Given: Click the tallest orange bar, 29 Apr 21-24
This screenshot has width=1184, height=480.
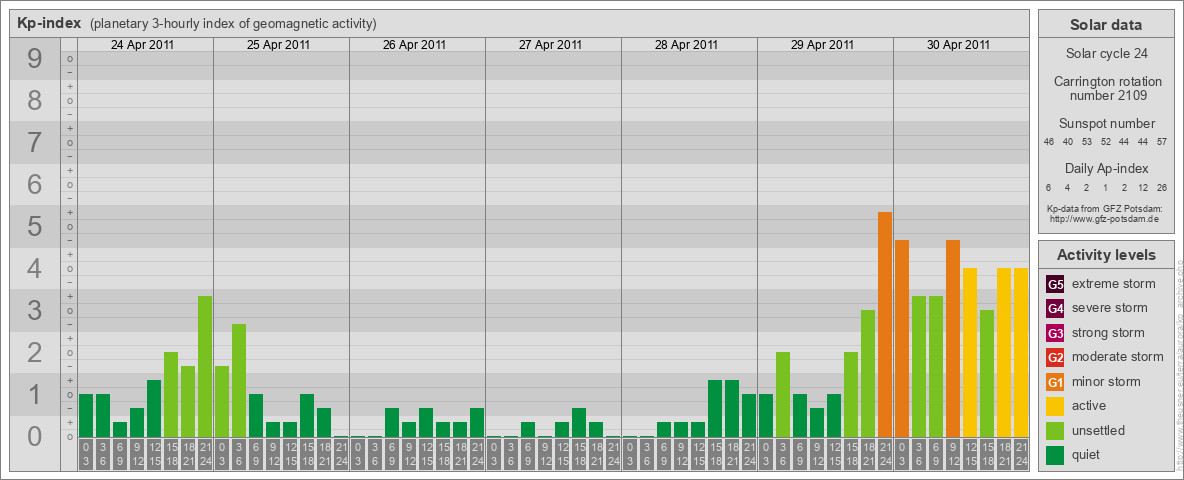Looking at the screenshot, I should click(885, 325).
